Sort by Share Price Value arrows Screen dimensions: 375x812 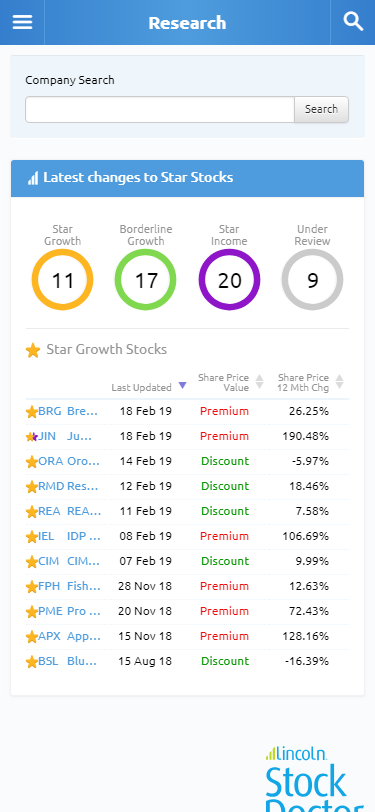point(259,382)
